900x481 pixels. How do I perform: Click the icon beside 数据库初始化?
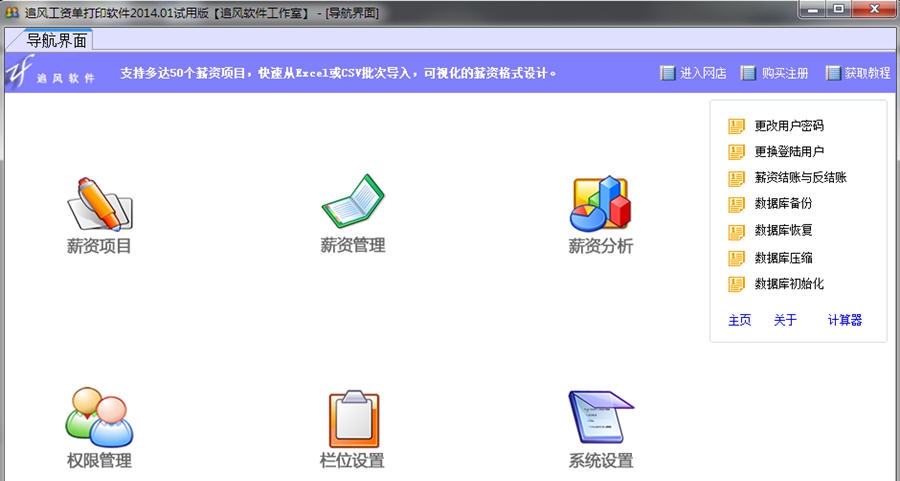[736, 284]
